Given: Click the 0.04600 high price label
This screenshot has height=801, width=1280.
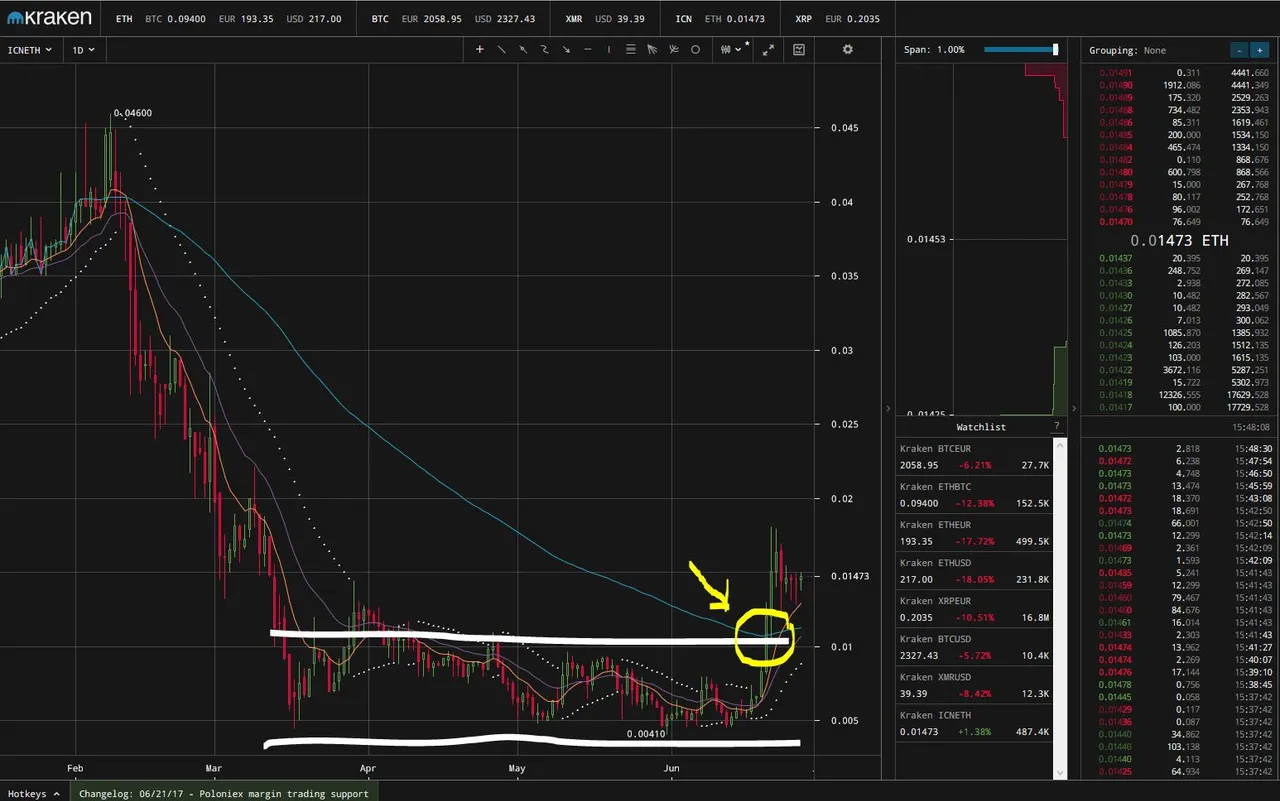Looking at the screenshot, I should (133, 113).
